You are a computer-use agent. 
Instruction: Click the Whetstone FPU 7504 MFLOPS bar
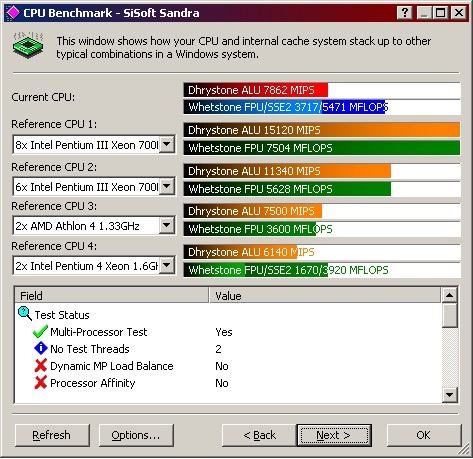(322, 148)
